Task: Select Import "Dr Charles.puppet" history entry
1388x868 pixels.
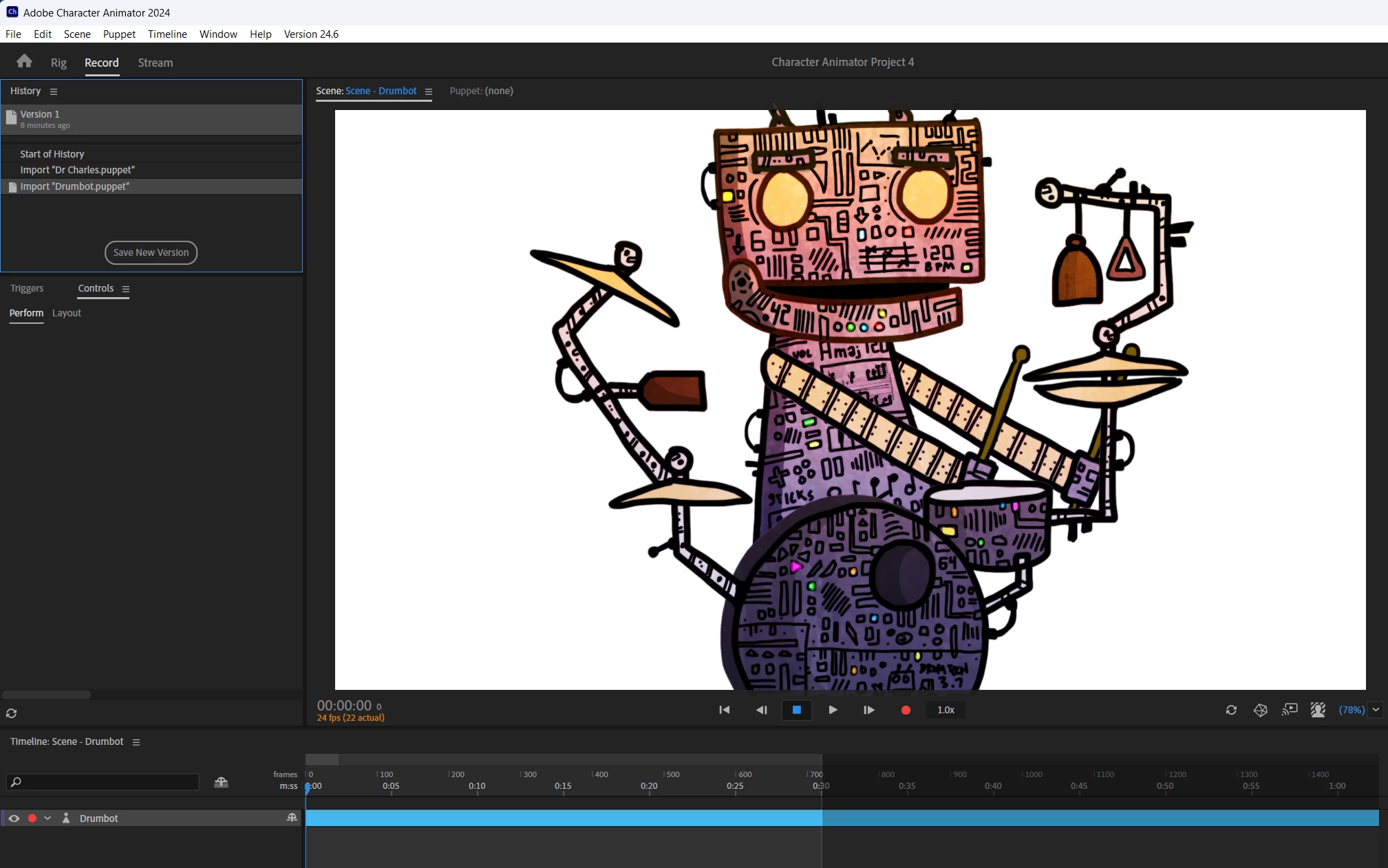Action: [77, 170]
